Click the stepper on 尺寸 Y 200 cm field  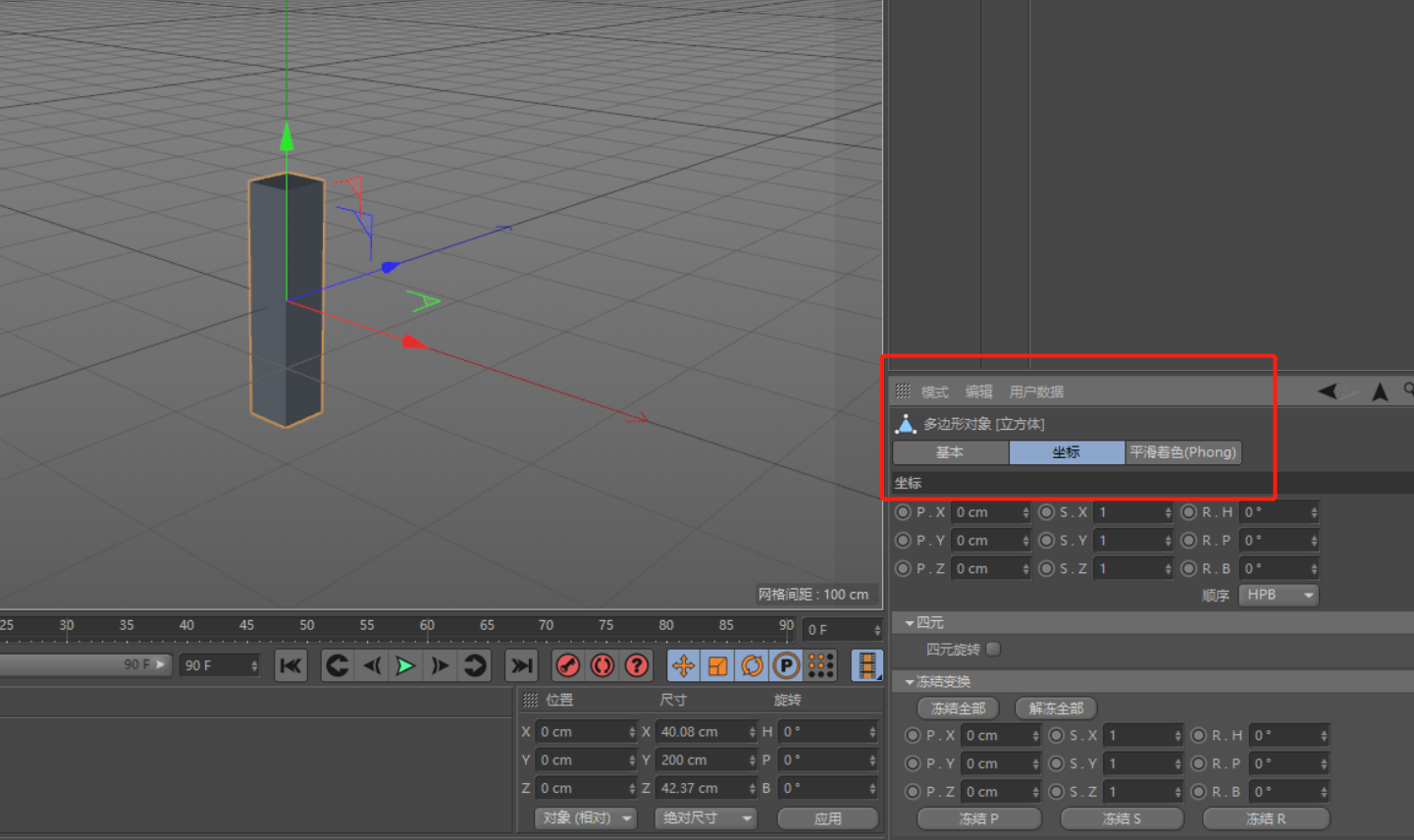point(752,761)
